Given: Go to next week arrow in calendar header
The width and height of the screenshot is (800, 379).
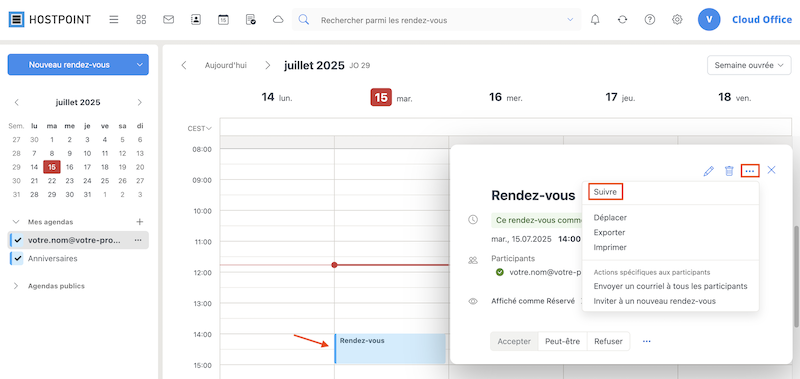Looking at the screenshot, I should pyautogui.click(x=267, y=65).
